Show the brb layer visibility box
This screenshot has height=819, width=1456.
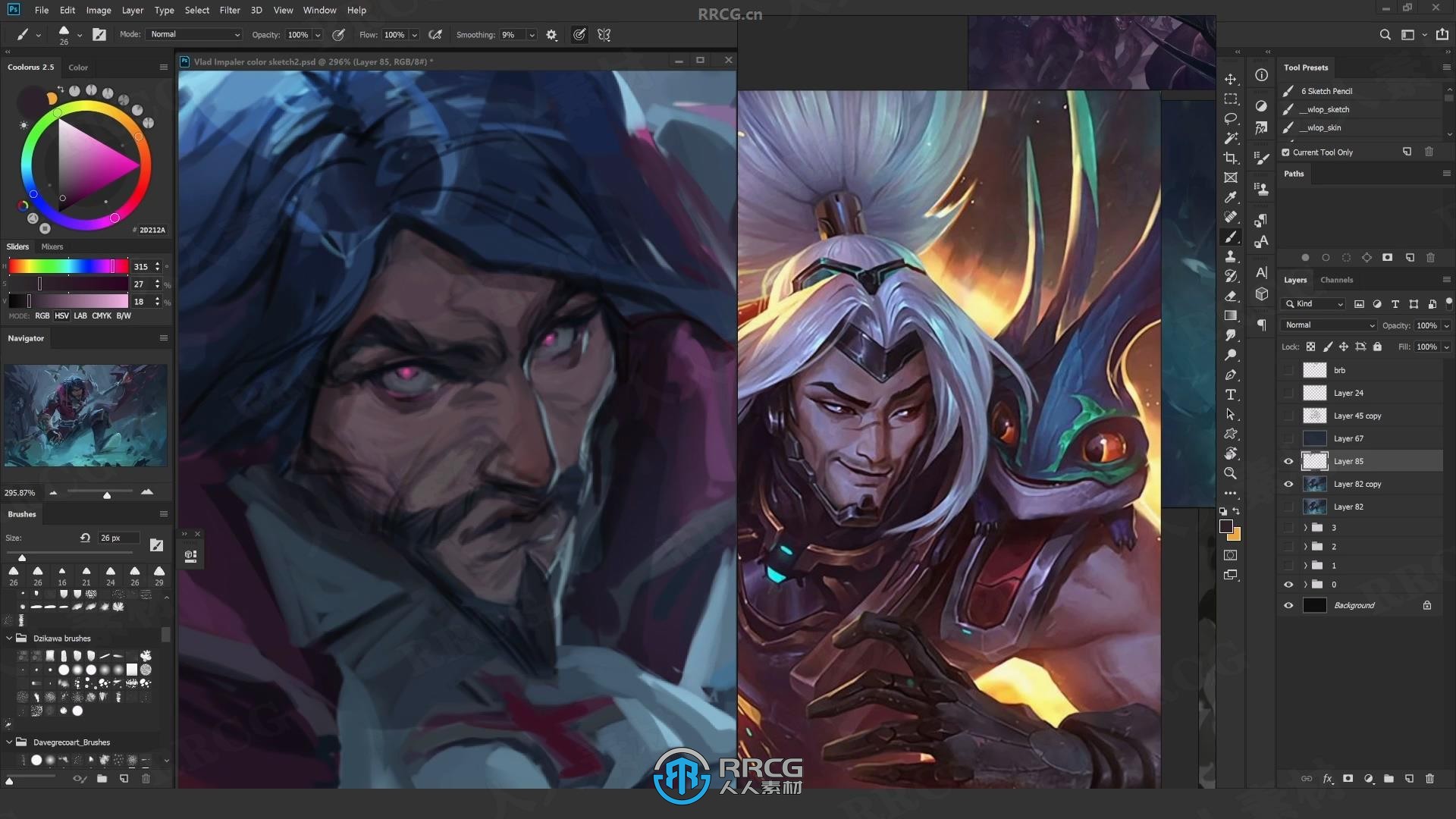(1288, 370)
